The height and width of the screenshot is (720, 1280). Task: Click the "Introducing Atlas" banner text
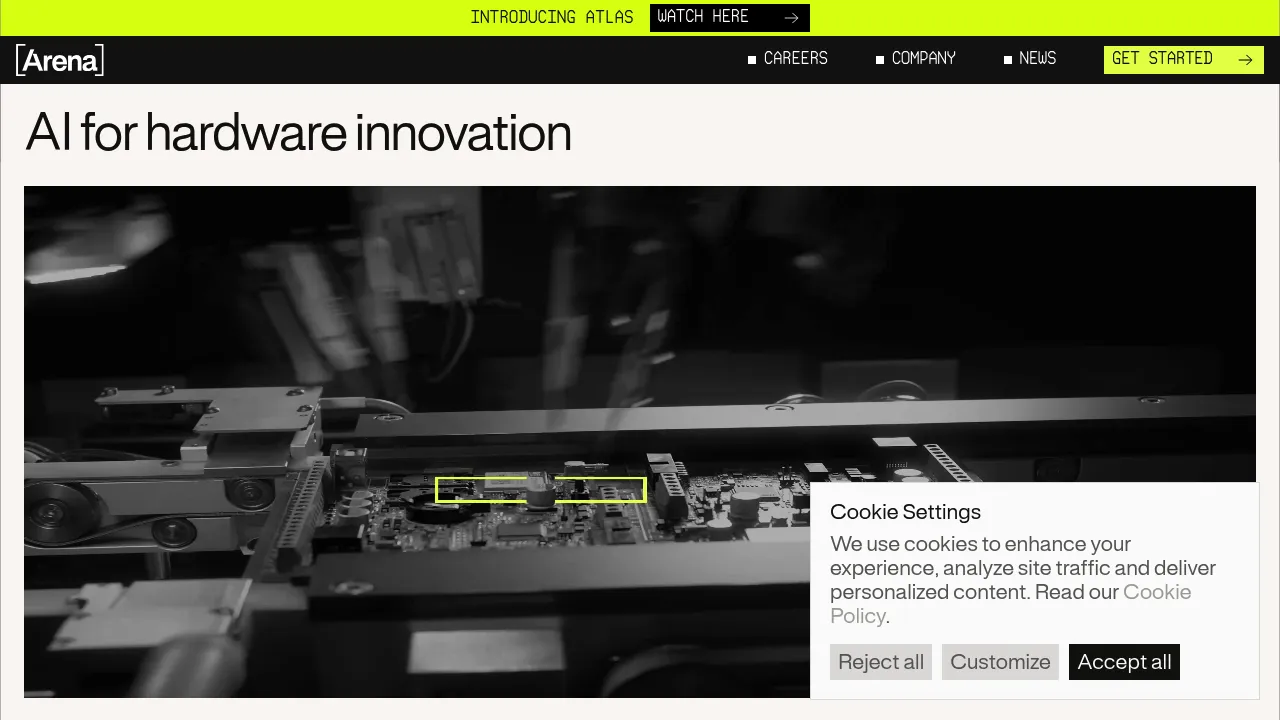point(552,18)
